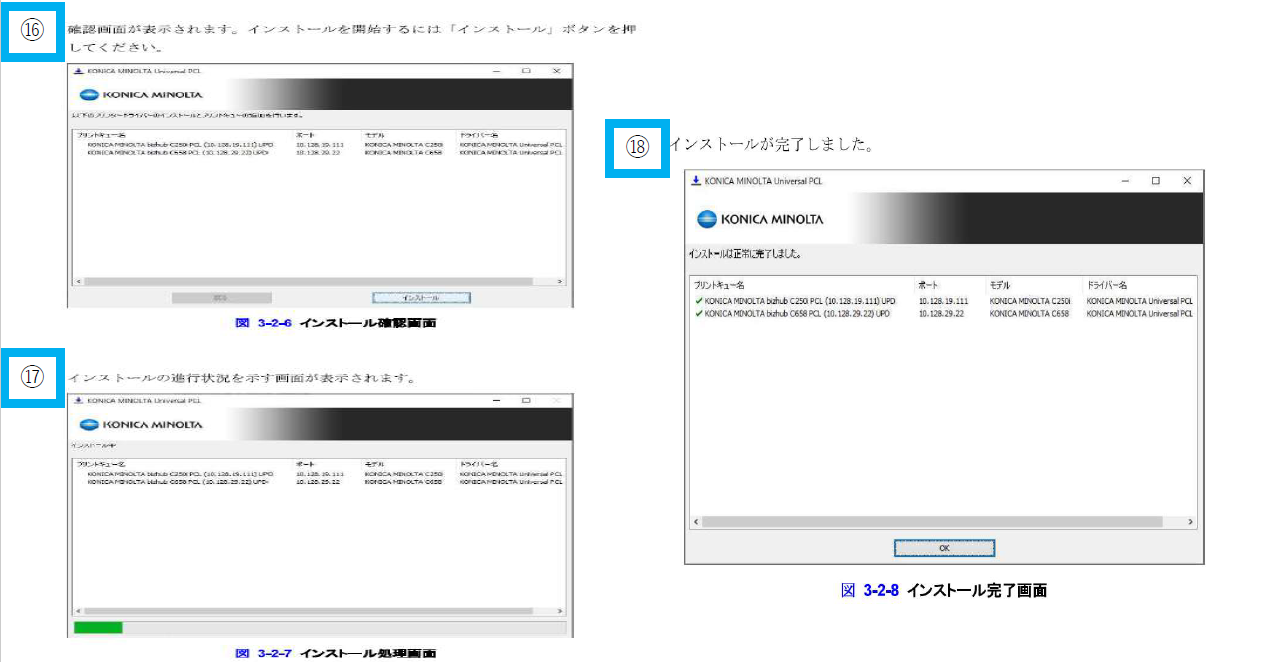Screen dimensions: 1275x662
Task: Select bizhub C658 row in progress dialog
Action: [178, 481]
